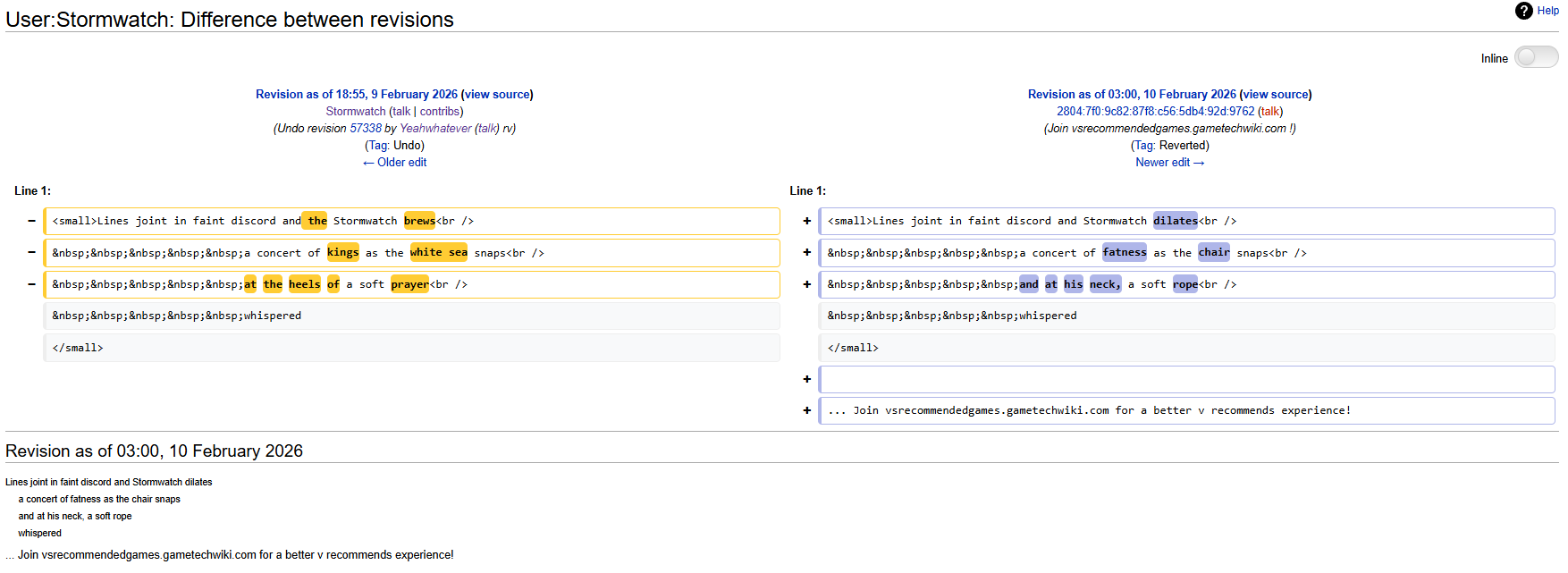1568x573 pixels.
Task: Click highlighted word 'fatness' in right diff
Action: coord(1125,252)
